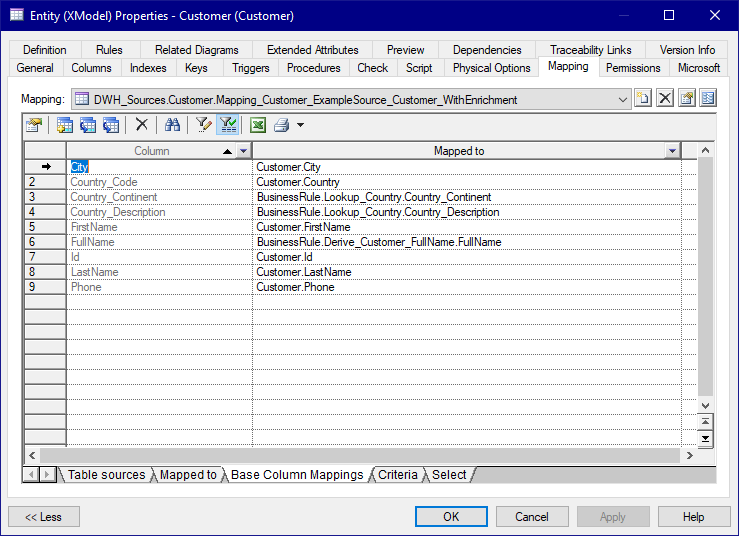Toggle the Enable Filter funnel icon
Screen dimensions: 739x536
(x=228, y=125)
